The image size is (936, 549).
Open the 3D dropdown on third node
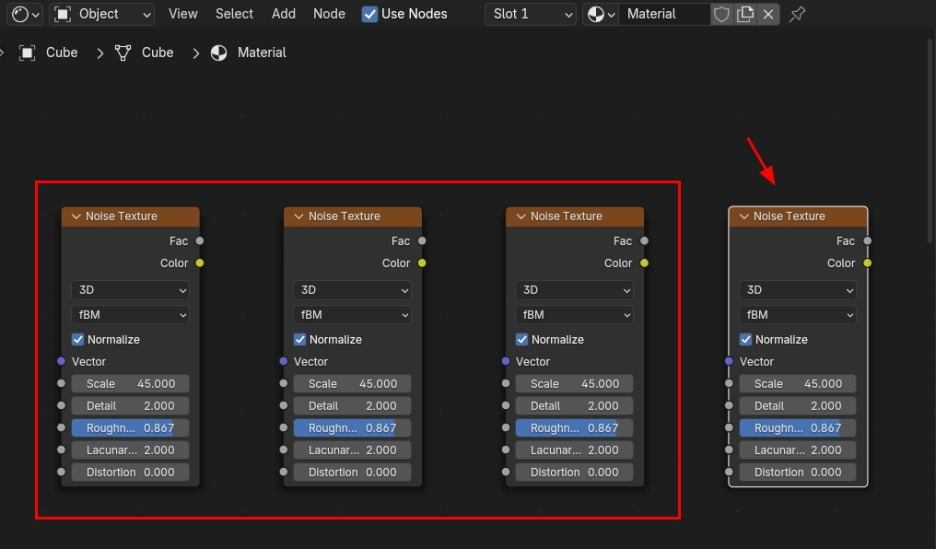[x=574, y=290]
